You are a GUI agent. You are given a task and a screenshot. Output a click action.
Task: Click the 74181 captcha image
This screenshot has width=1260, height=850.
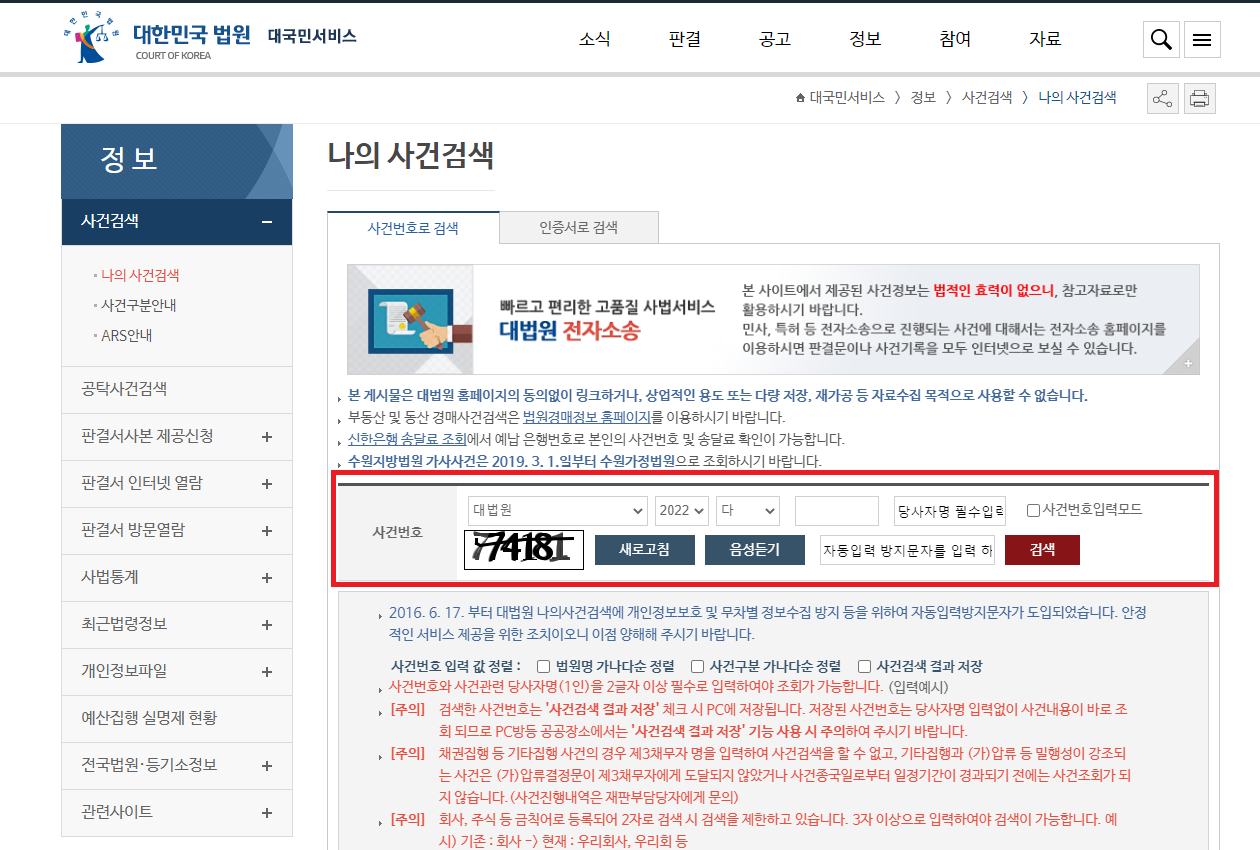tap(524, 549)
